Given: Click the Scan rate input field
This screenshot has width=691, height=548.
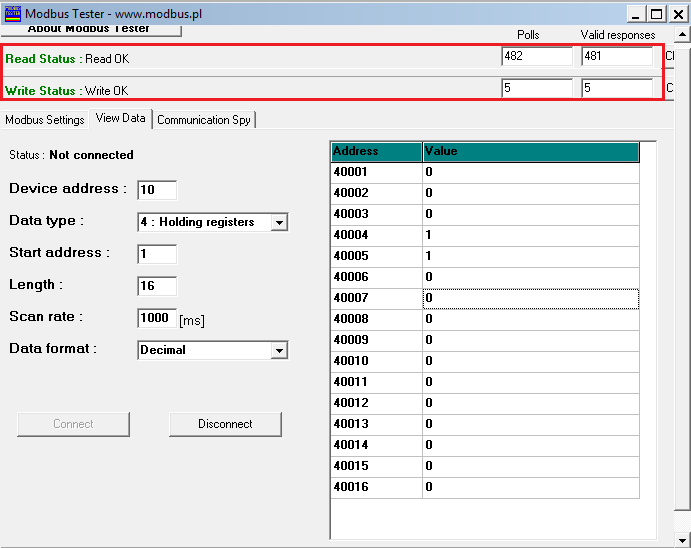Looking at the screenshot, I should coord(157,318).
